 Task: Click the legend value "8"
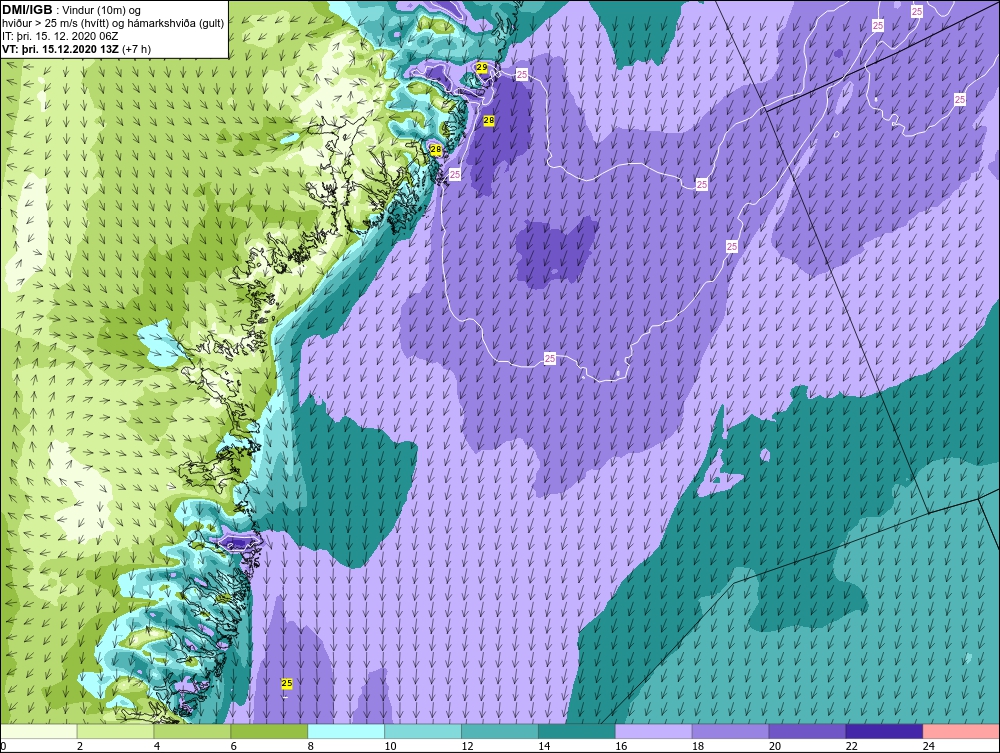(311, 746)
